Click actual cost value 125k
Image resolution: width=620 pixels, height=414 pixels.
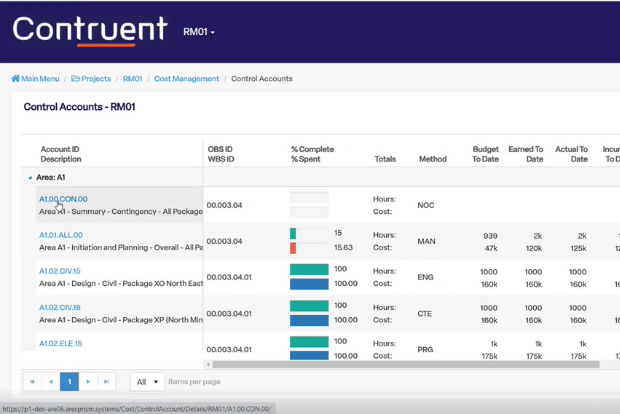(x=578, y=248)
